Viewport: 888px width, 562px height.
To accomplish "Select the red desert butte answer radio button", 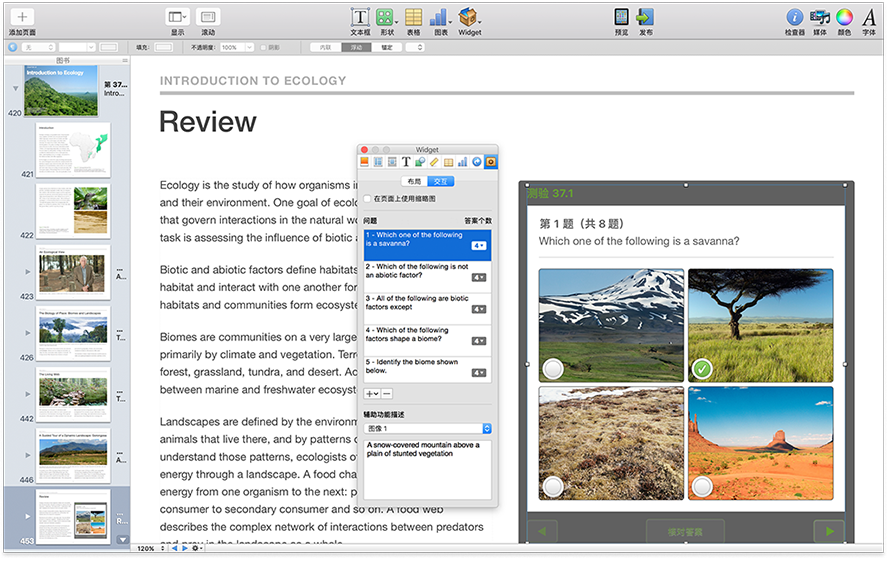I will [702, 486].
